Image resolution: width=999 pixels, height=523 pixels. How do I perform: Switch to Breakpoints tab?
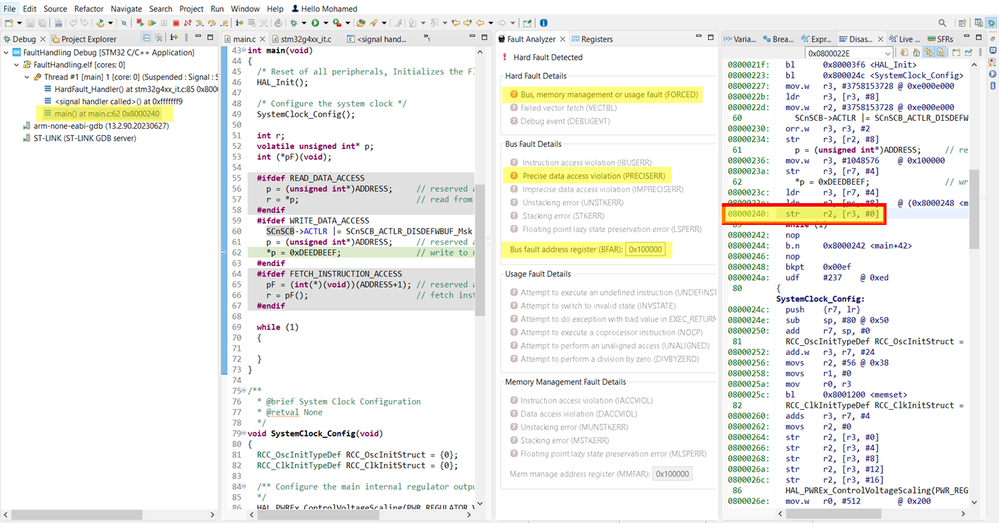(x=778, y=39)
